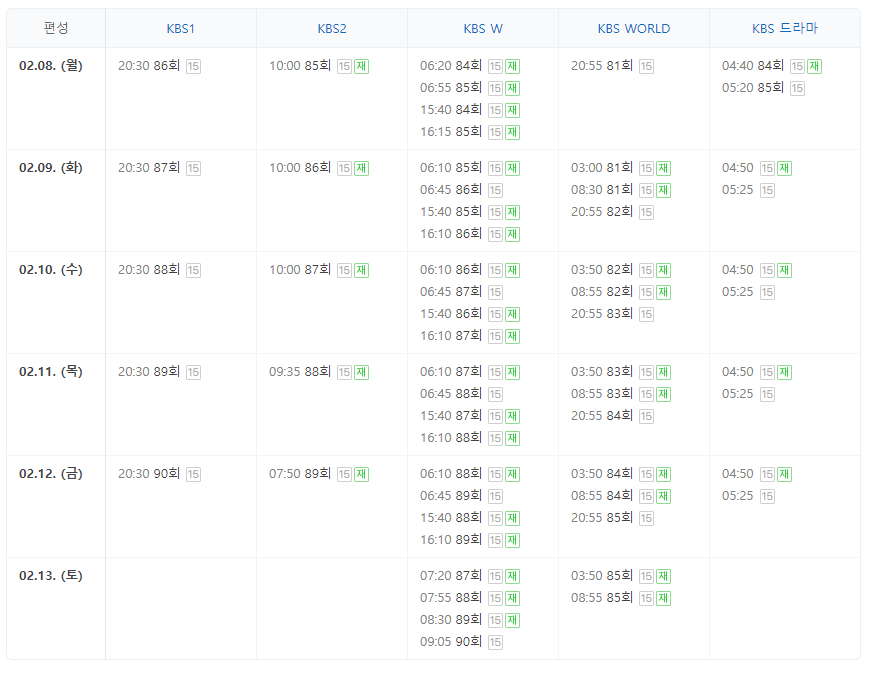Click the 20:55 82회 KBS WORLD entry
The height and width of the screenshot is (674, 870).
(601, 211)
